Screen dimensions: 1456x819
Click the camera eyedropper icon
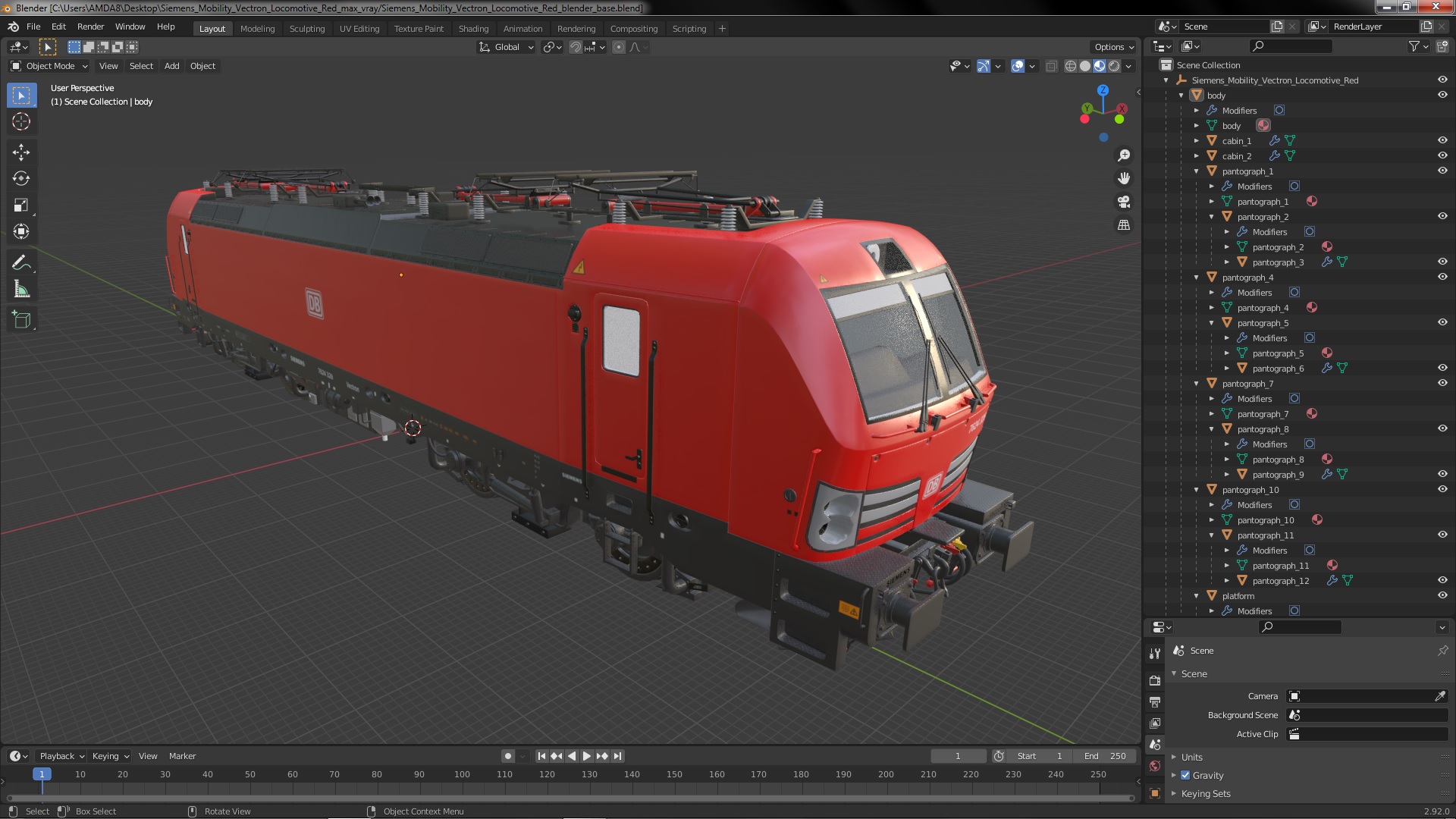(1440, 696)
